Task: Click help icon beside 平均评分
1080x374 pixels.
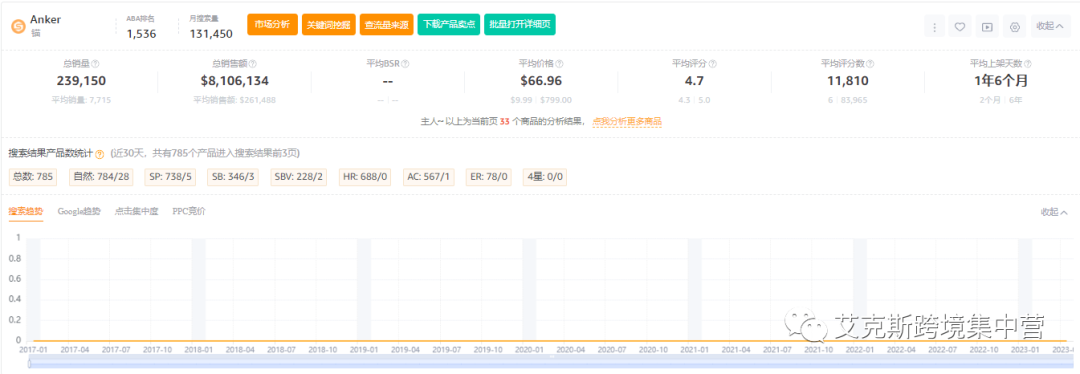Action: coord(713,63)
